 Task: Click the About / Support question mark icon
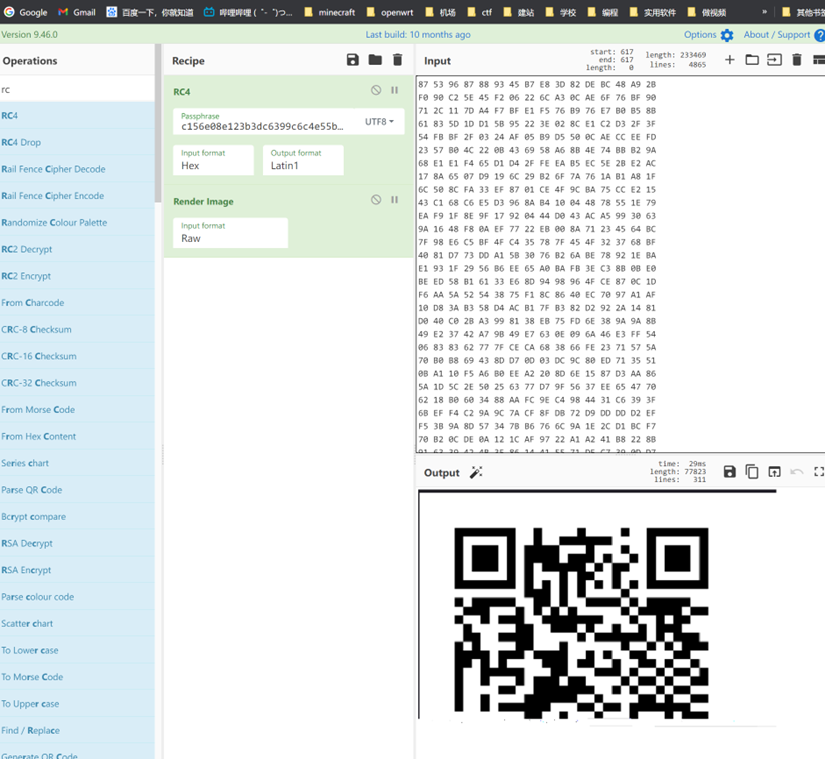(x=819, y=35)
